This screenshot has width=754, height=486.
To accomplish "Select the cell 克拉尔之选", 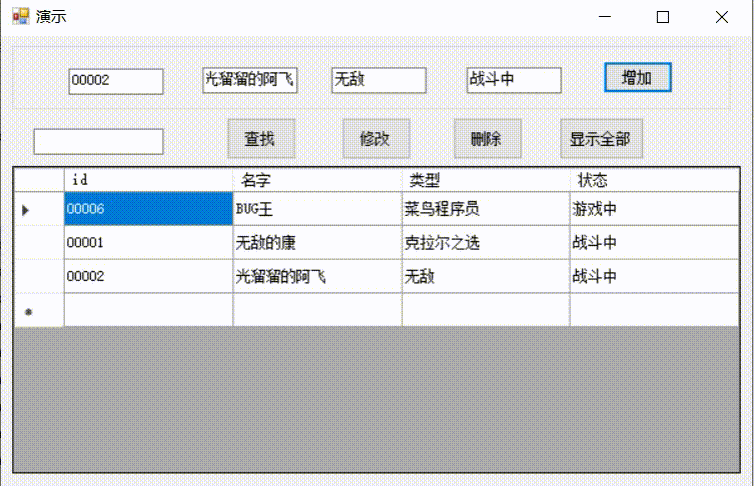I will [486, 242].
